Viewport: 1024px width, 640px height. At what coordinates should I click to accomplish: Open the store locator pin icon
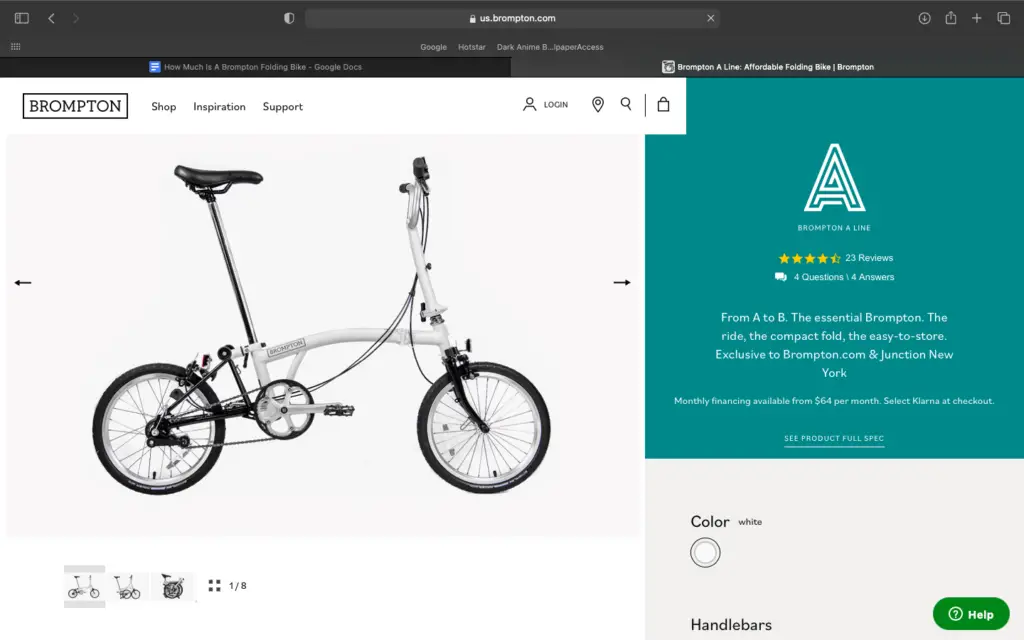598,104
